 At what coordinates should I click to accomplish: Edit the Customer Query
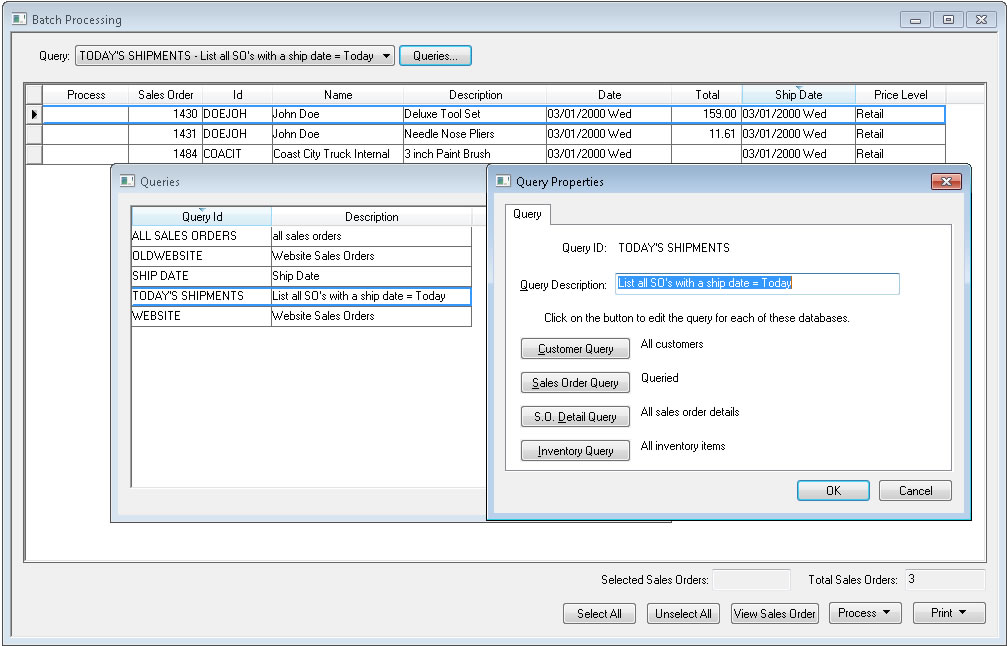(574, 348)
